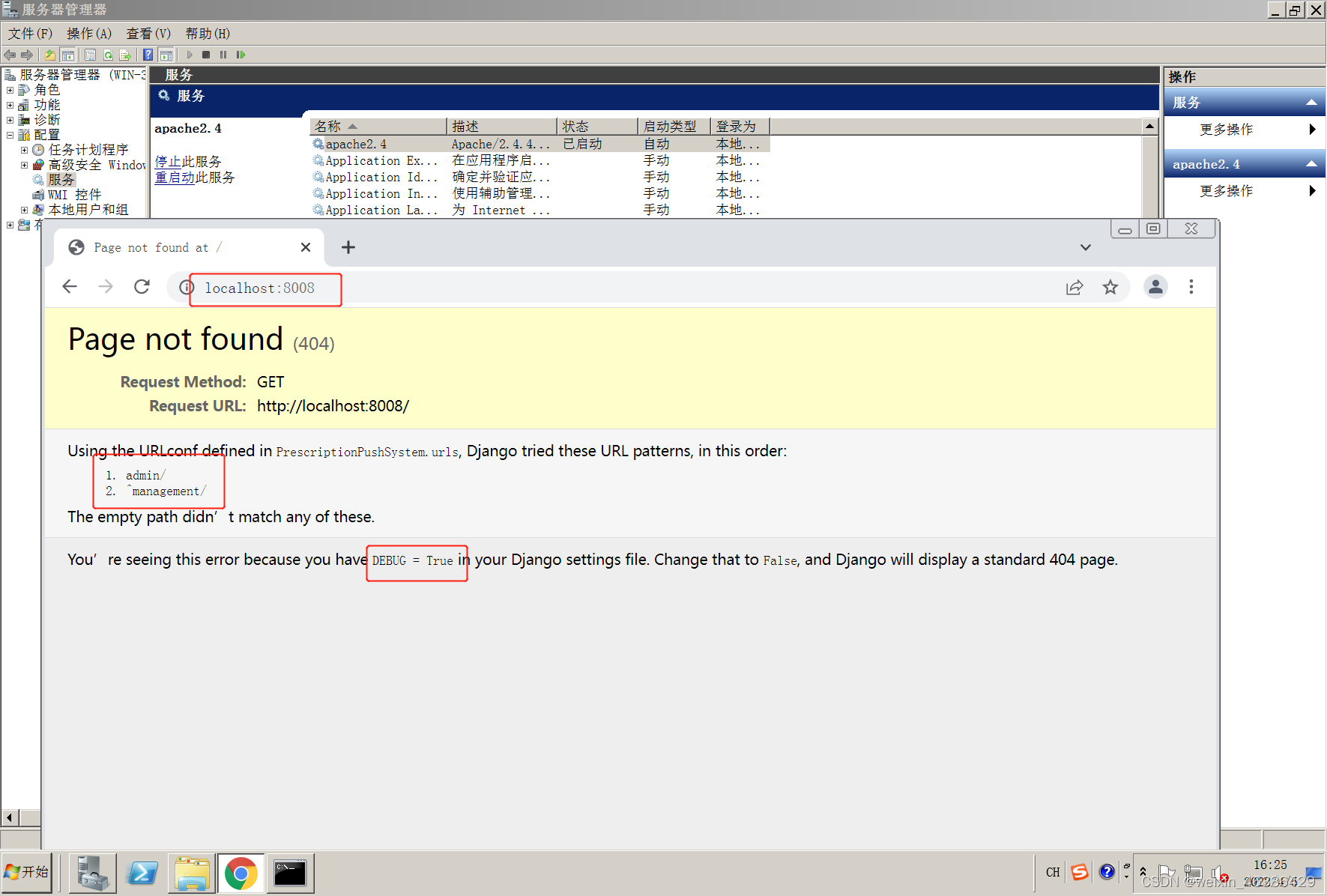Image resolution: width=1327 pixels, height=896 pixels.
Task: Select the 服务 node in the tree
Action: [x=61, y=180]
